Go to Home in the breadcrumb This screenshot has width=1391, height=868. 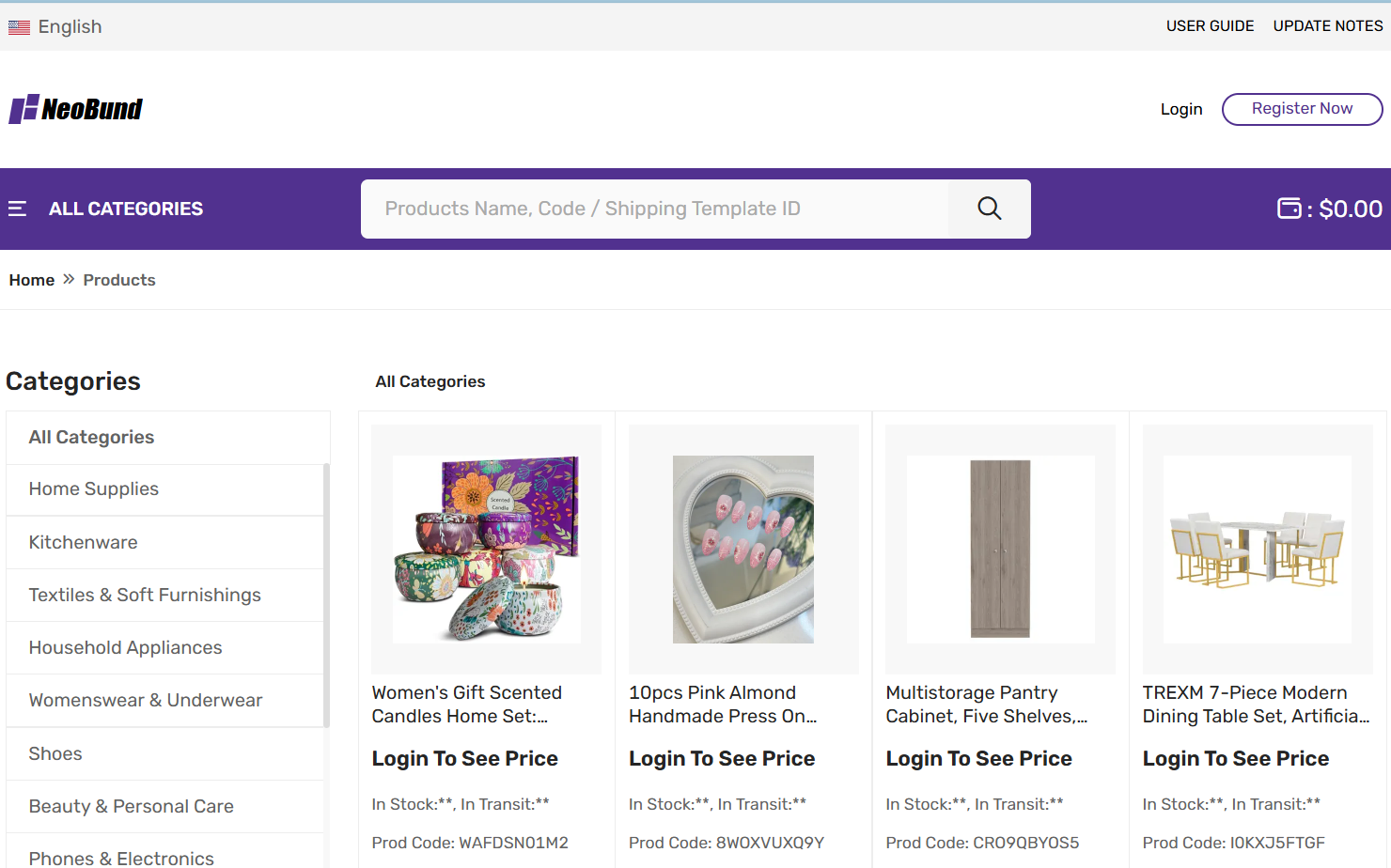(32, 280)
